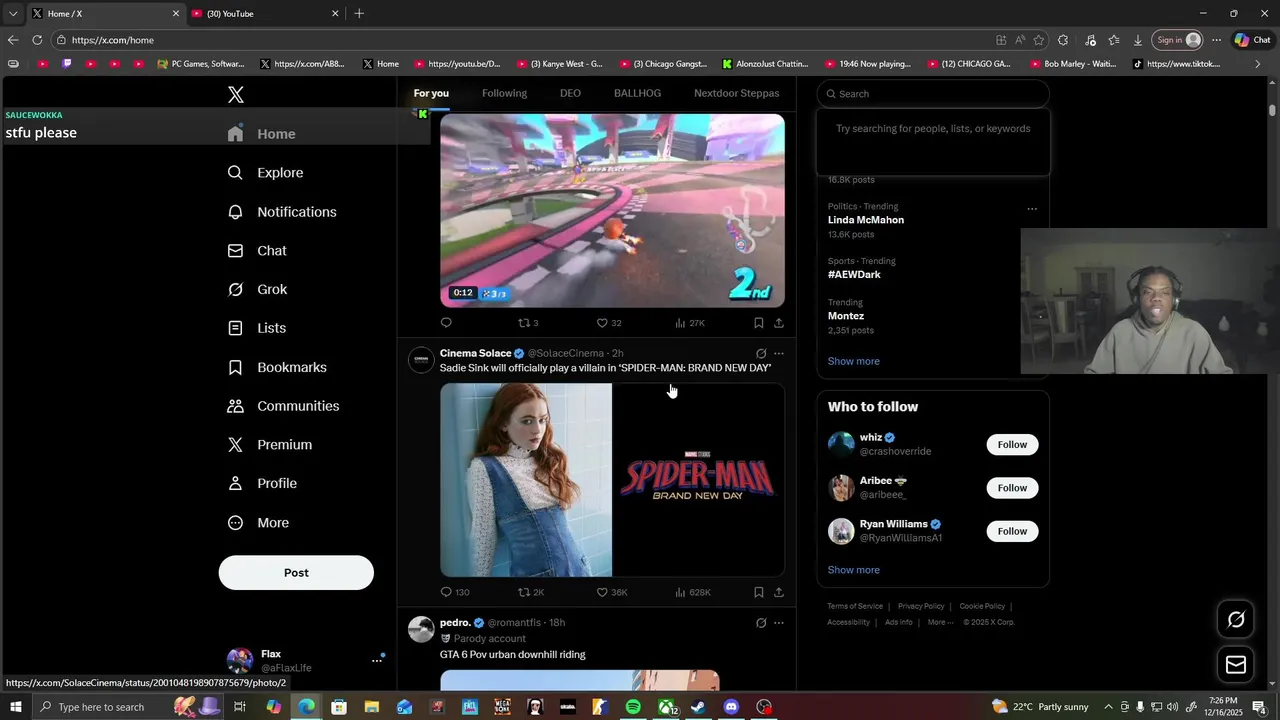
Task: Open the #AEWDark trending topic
Action: (x=854, y=275)
